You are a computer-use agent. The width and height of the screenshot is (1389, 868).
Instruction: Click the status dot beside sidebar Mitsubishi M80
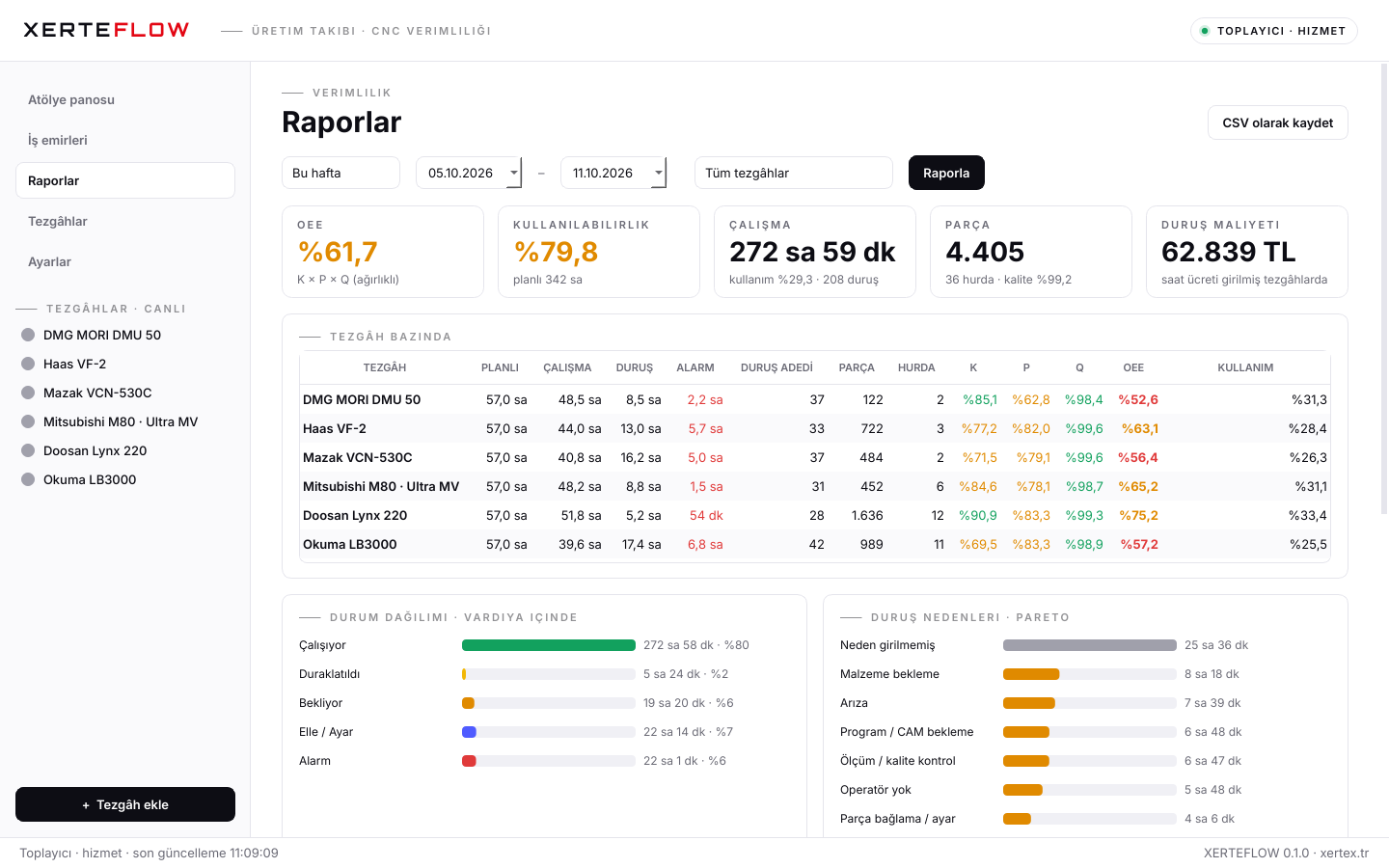28,421
